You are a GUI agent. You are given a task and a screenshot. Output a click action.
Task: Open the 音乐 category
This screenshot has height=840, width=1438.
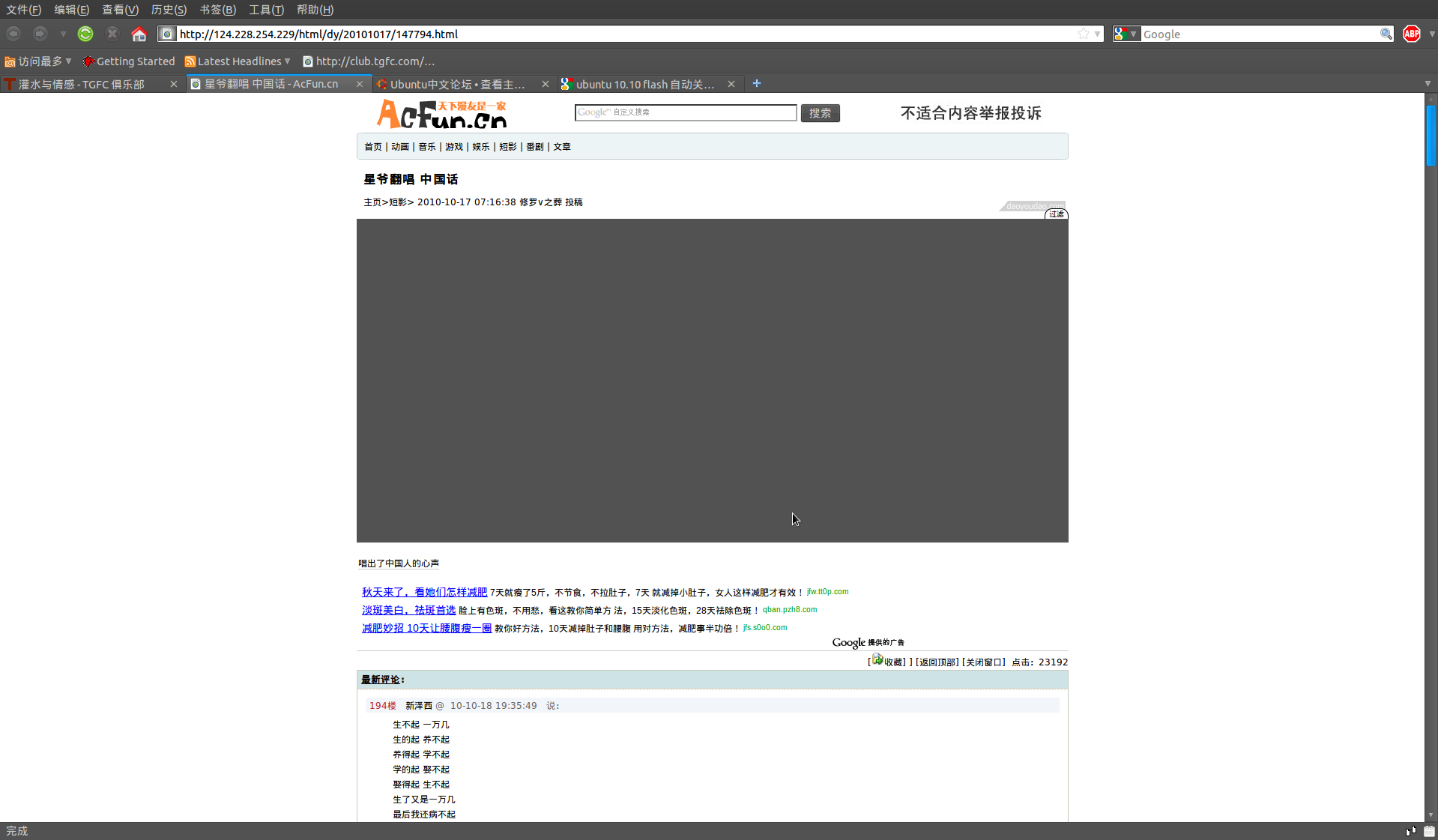click(427, 147)
